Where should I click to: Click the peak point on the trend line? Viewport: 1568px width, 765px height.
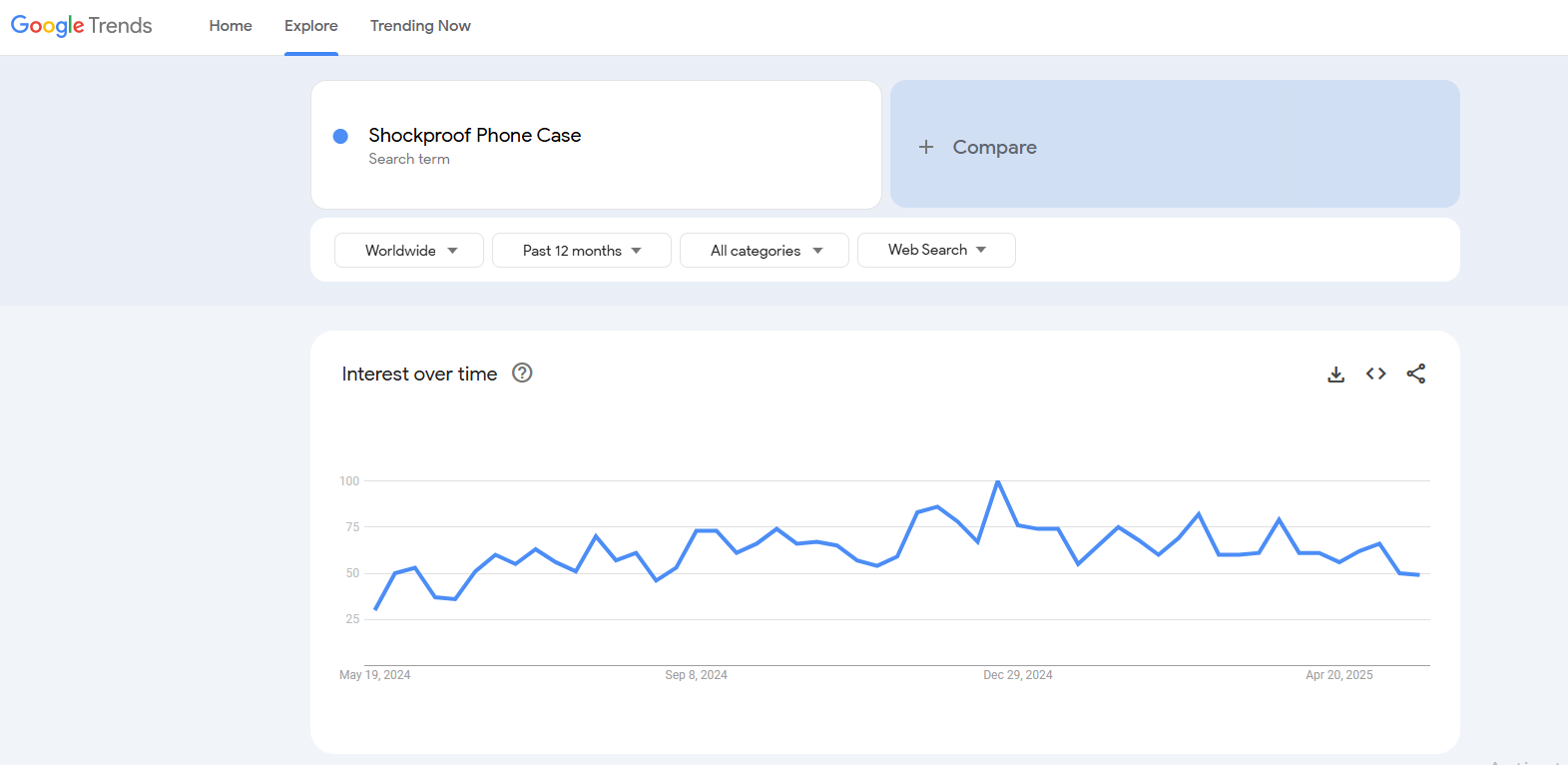[998, 481]
